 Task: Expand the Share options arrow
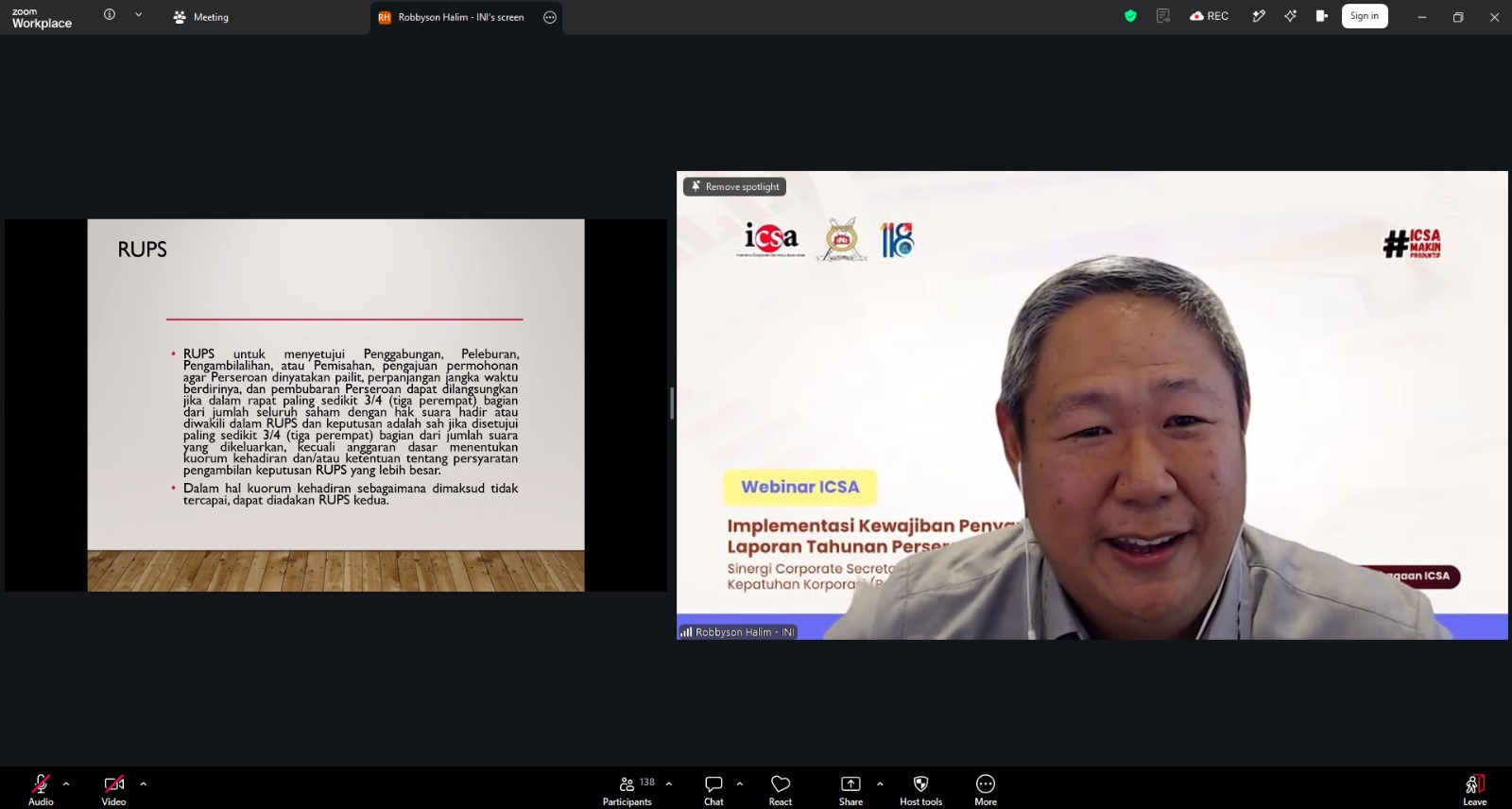880,783
